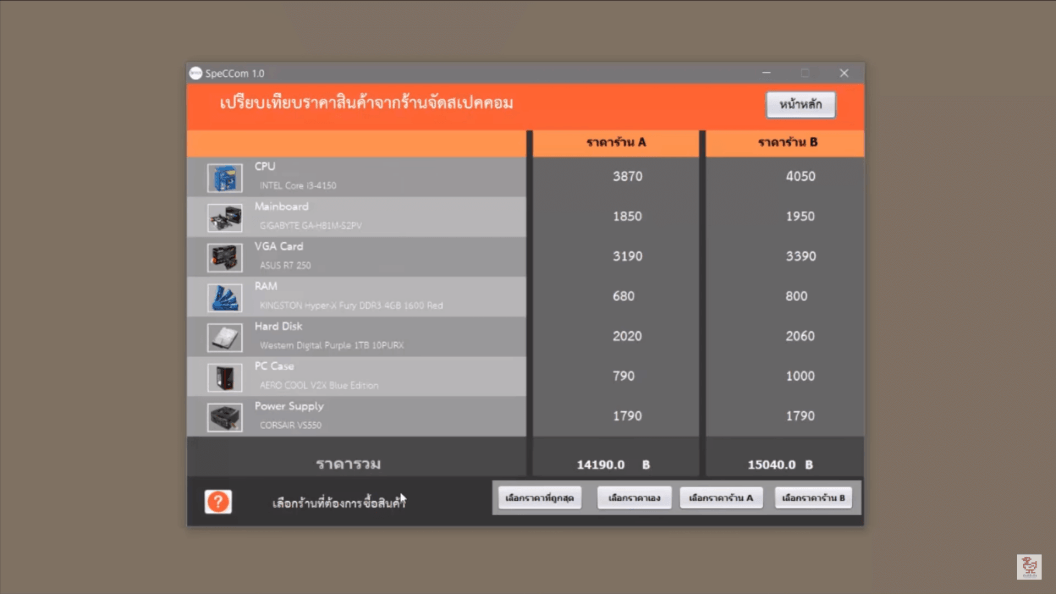Screen dimensions: 1056x594
Task: Choose the เลือกราคาร้าน A button
Action: pos(720,498)
